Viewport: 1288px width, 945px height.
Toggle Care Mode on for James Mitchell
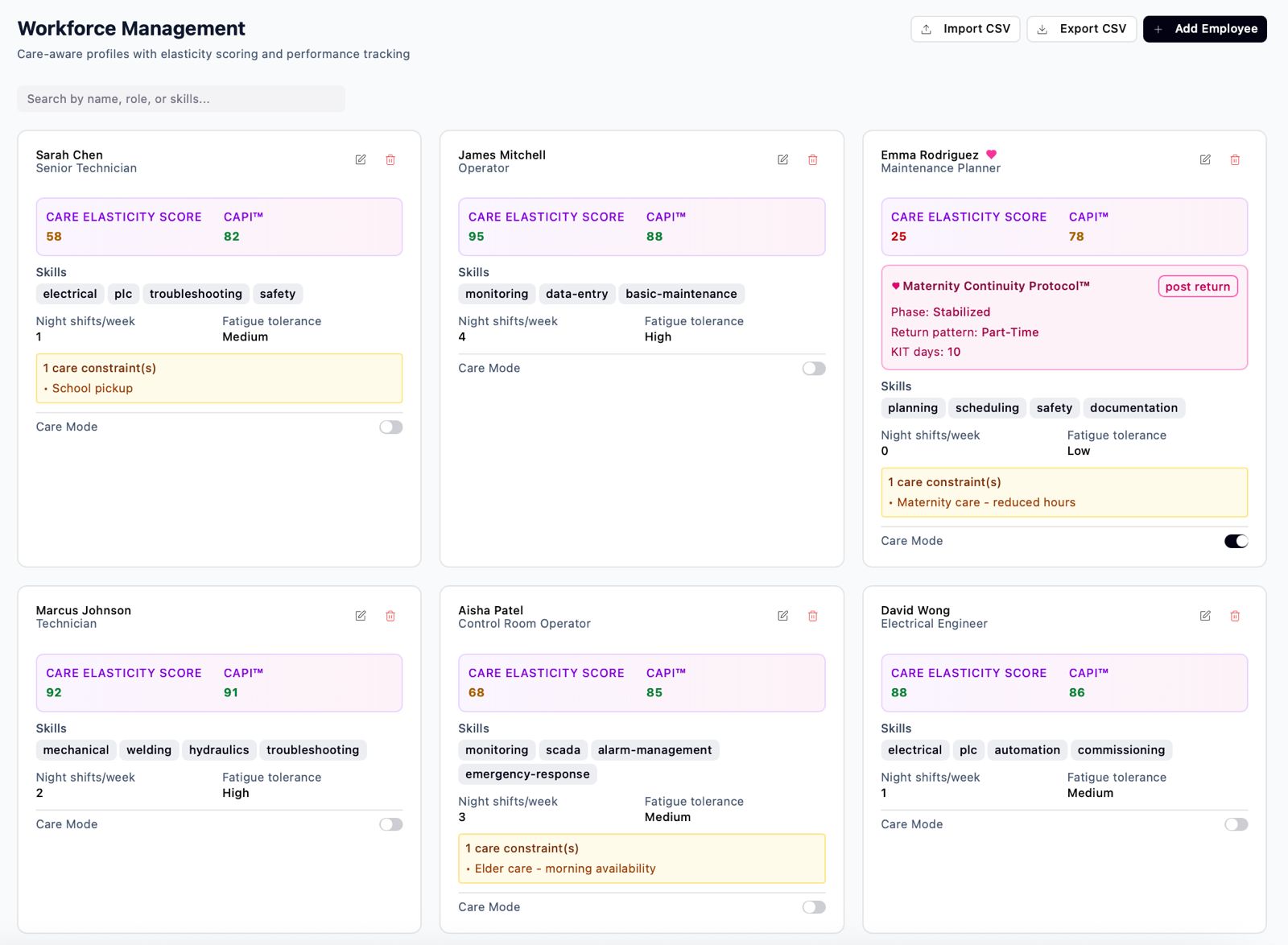[814, 369]
